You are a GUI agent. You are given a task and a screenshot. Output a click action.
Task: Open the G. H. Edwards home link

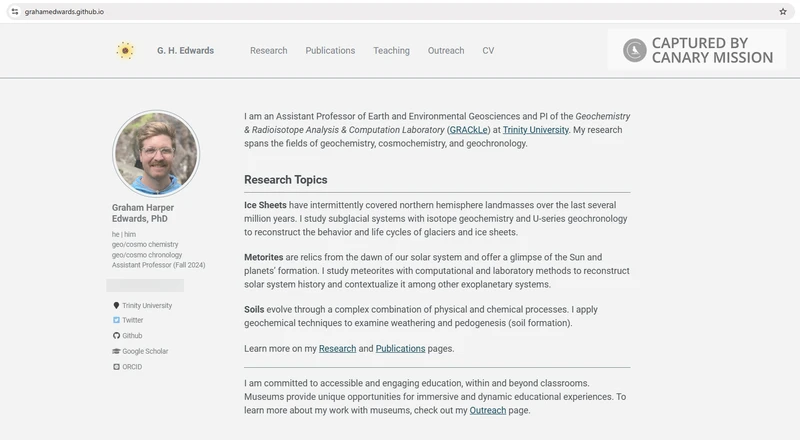click(x=185, y=51)
